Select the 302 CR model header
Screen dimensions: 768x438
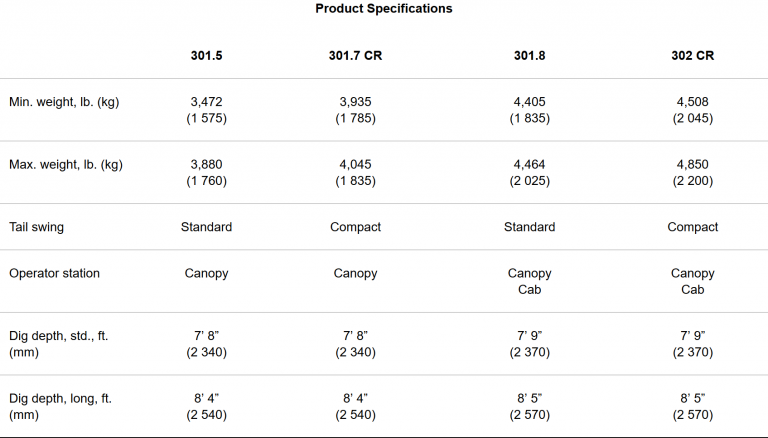point(693,55)
